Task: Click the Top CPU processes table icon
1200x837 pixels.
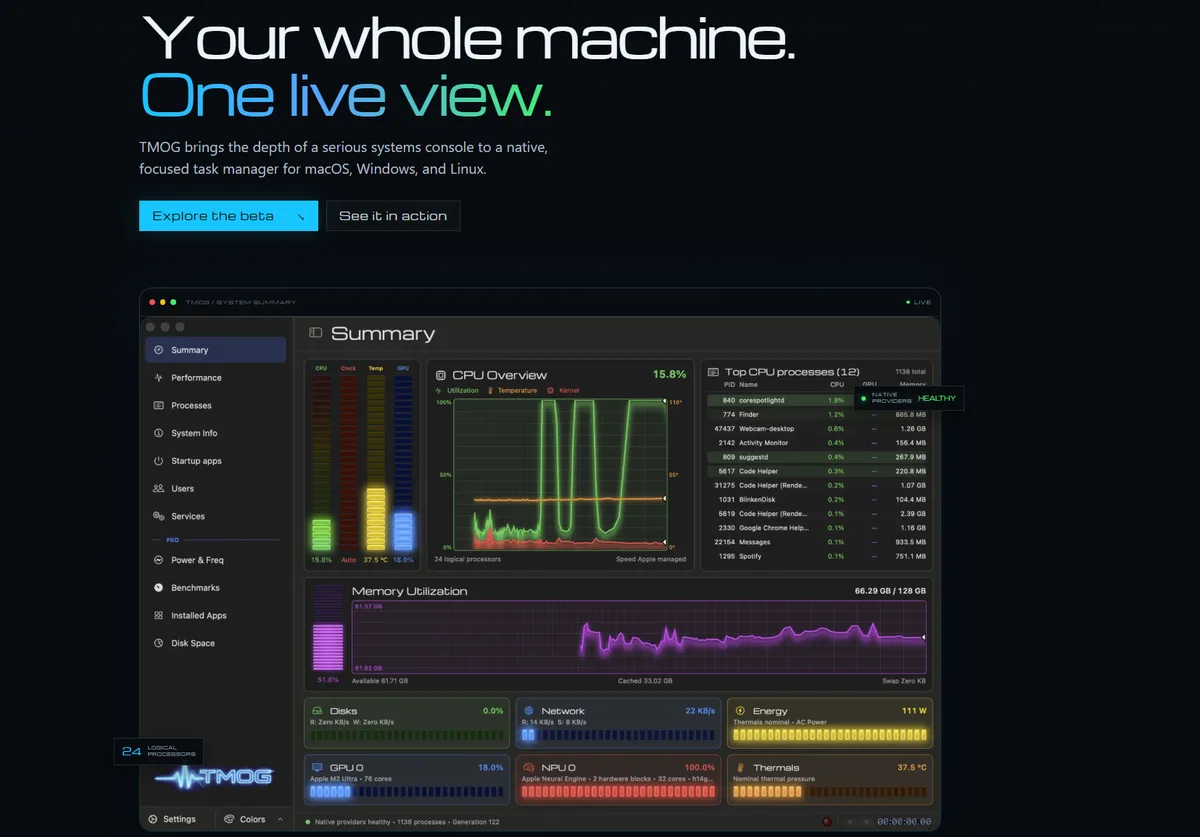Action: click(x=714, y=372)
